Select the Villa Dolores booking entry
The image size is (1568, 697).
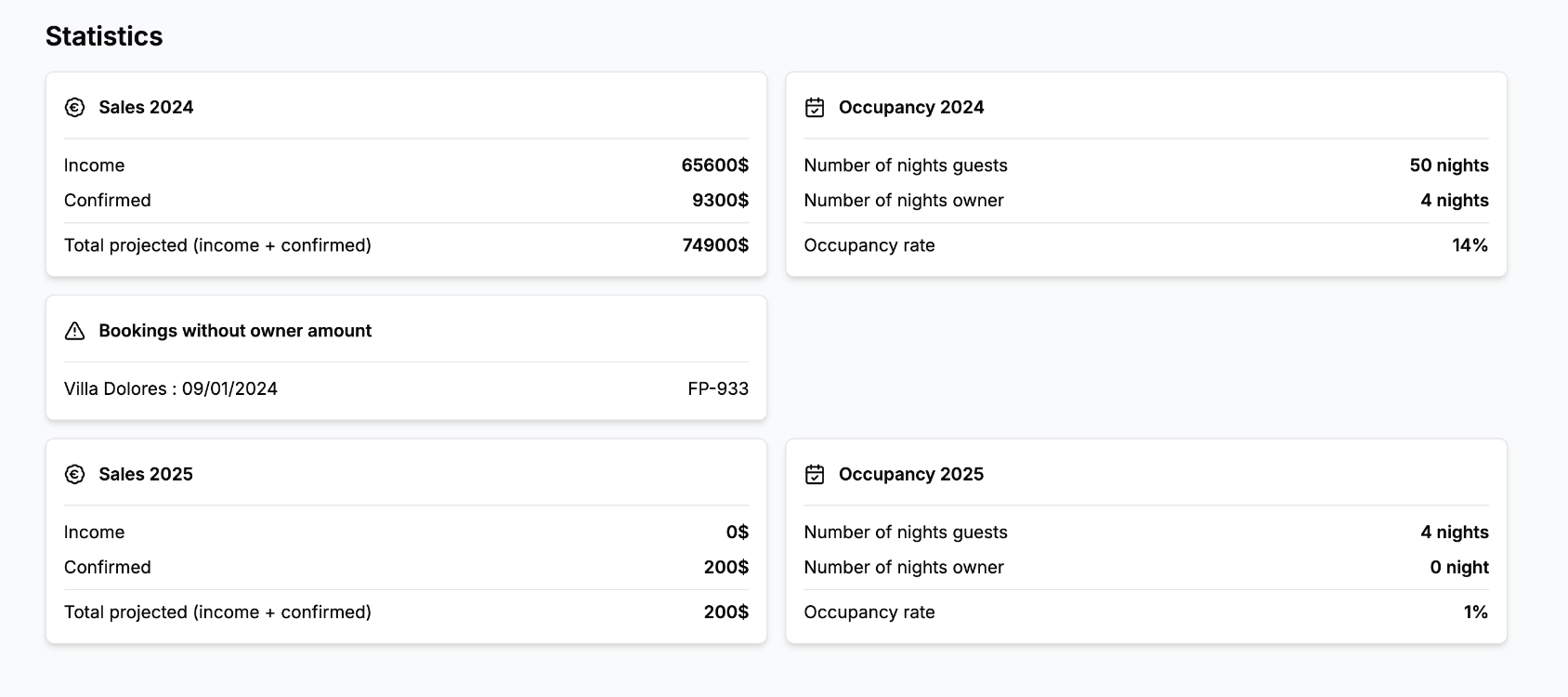[170, 388]
